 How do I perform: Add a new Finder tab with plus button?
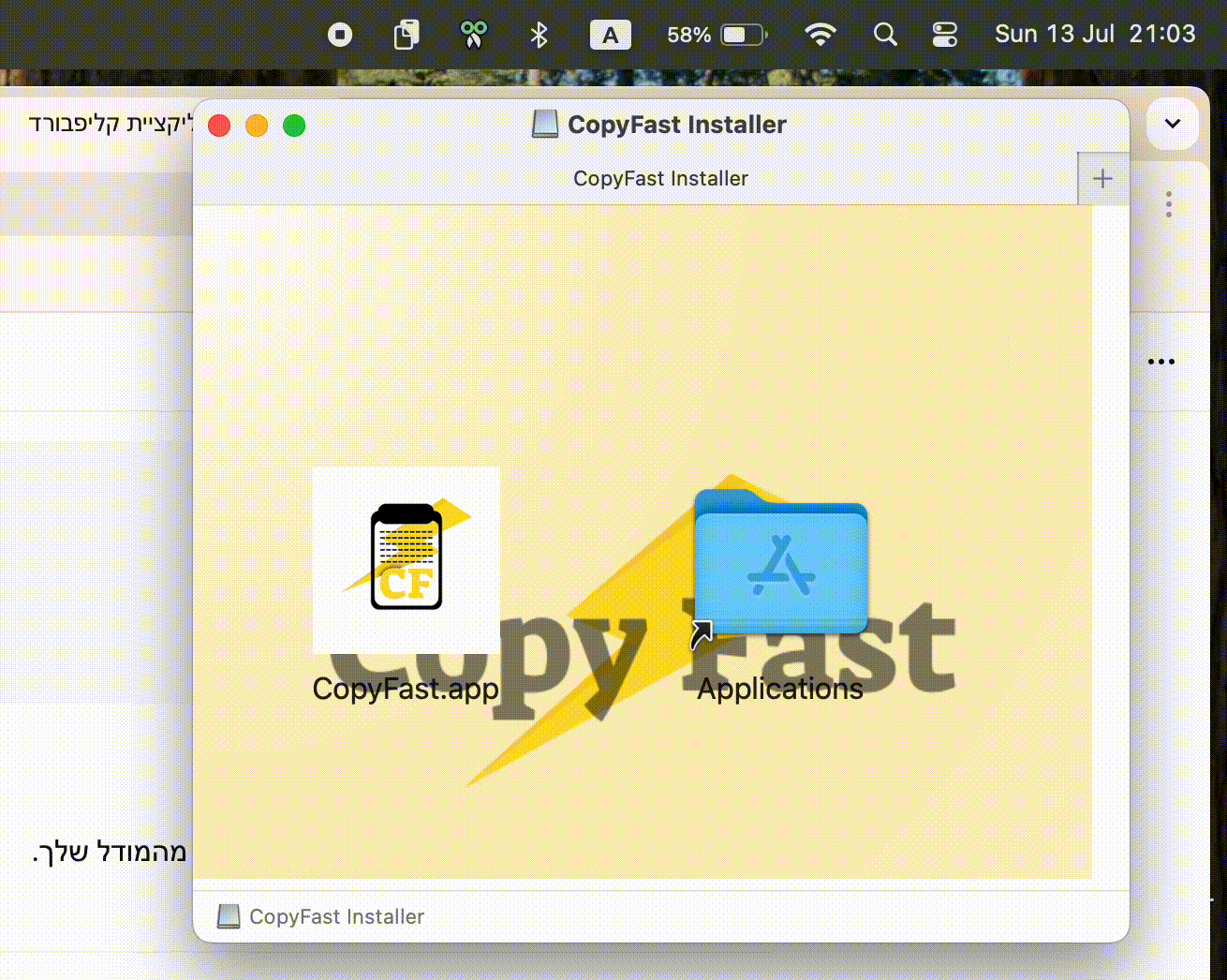(x=1102, y=178)
